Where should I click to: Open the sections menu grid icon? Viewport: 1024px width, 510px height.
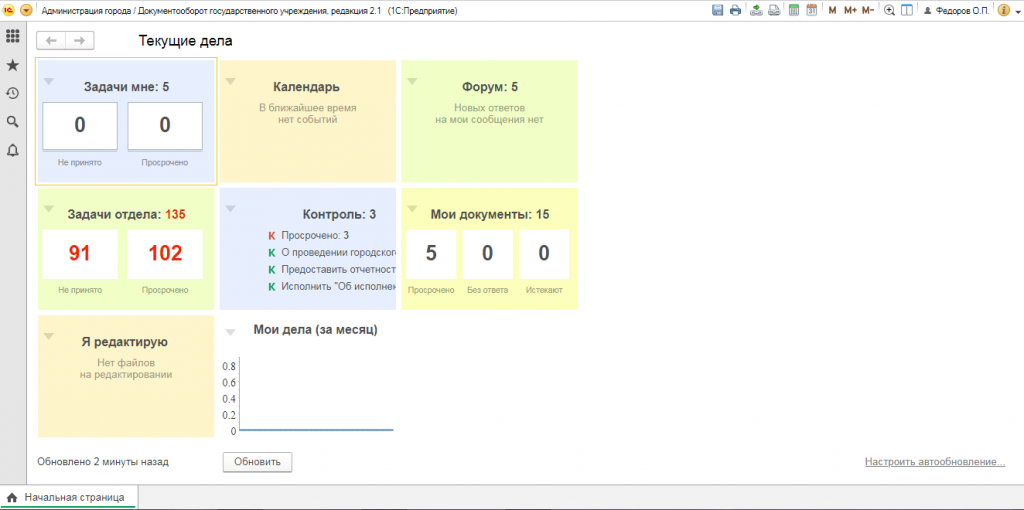13,36
